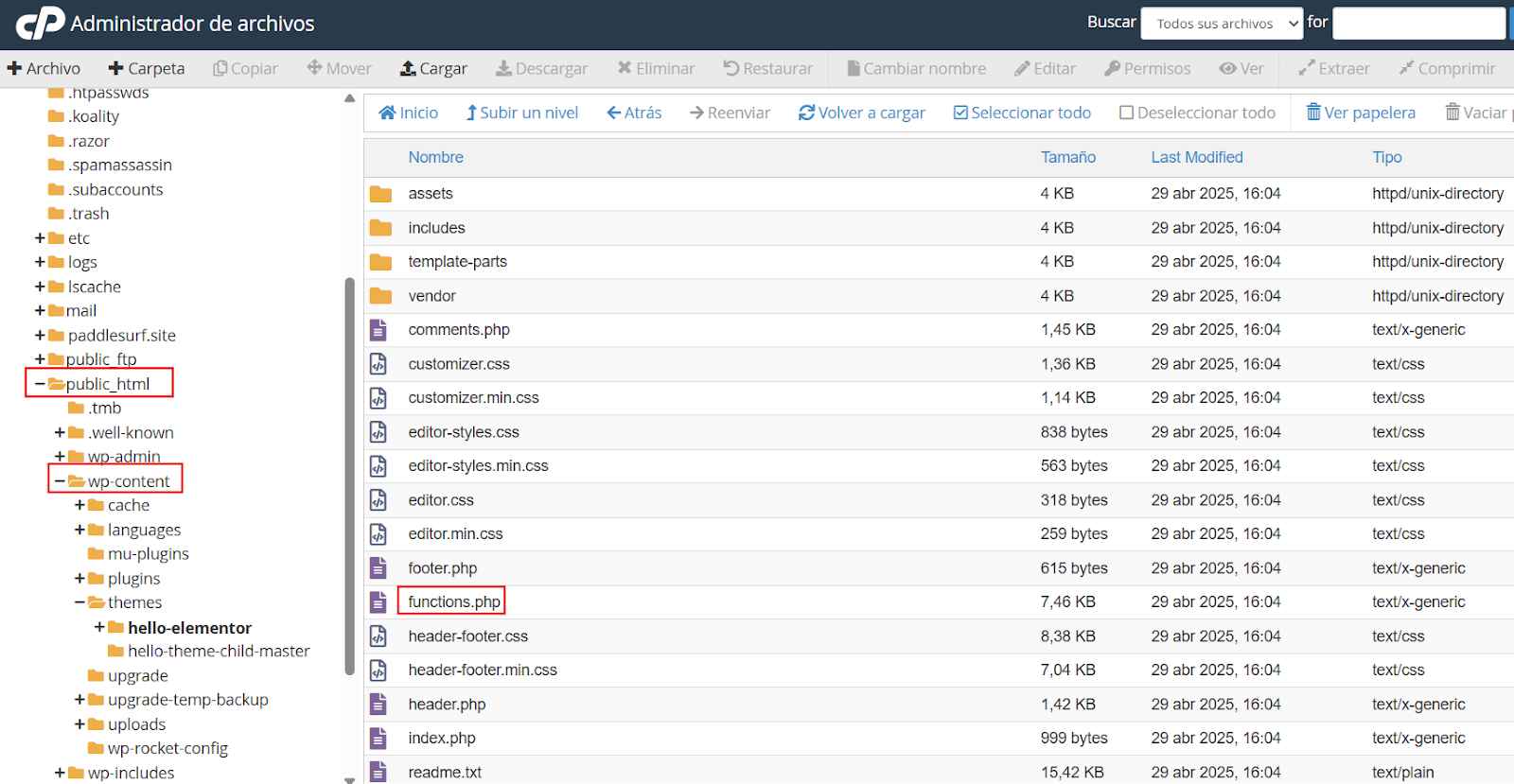1514x784 pixels.
Task: Click the Comprimir toolbar button
Action: pos(1446,68)
